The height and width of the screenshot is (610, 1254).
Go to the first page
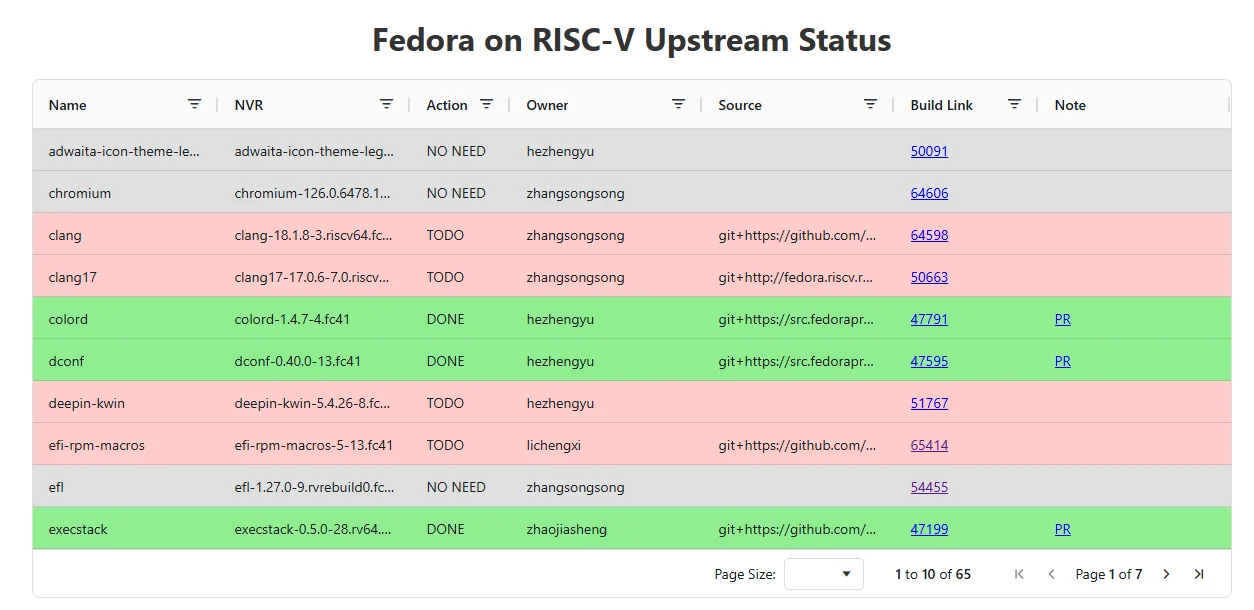click(x=1019, y=574)
